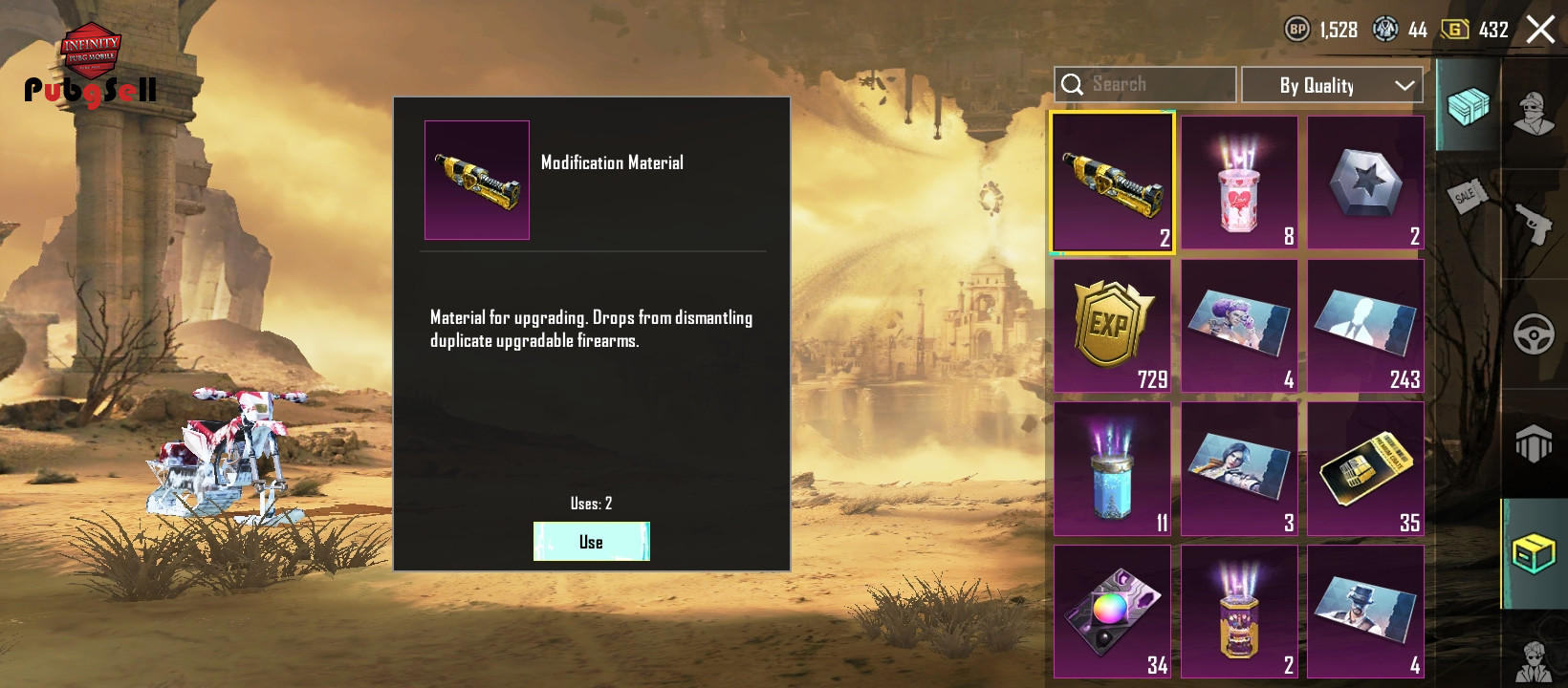Select the pink heart crate item
1568x688 pixels.
1239,183
